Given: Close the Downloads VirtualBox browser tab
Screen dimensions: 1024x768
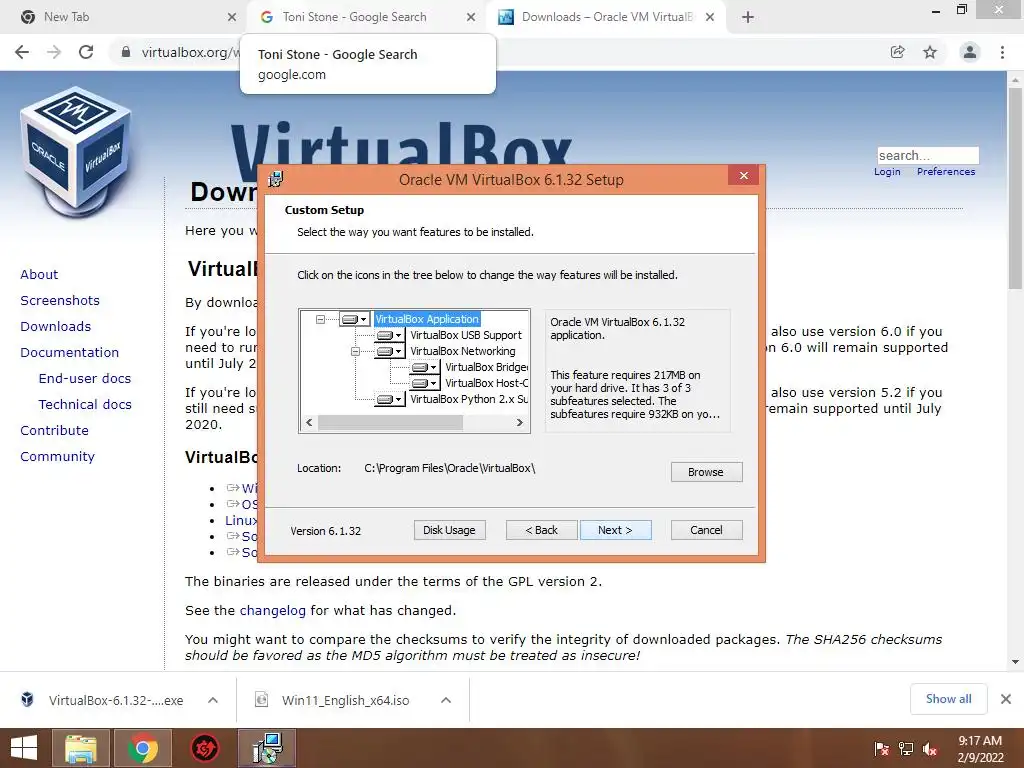Looking at the screenshot, I should coord(710,18).
